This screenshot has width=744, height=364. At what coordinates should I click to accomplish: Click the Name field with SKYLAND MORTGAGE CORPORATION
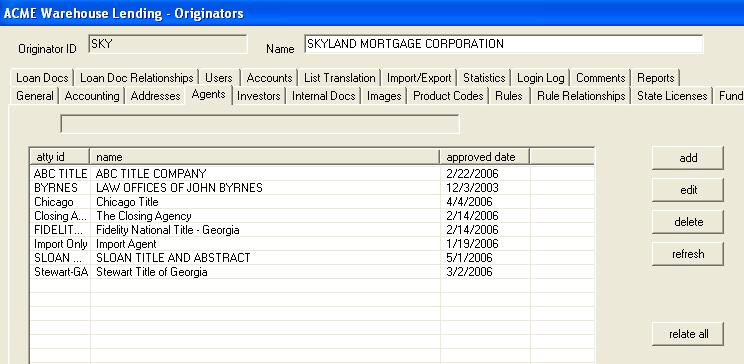(503, 44)
